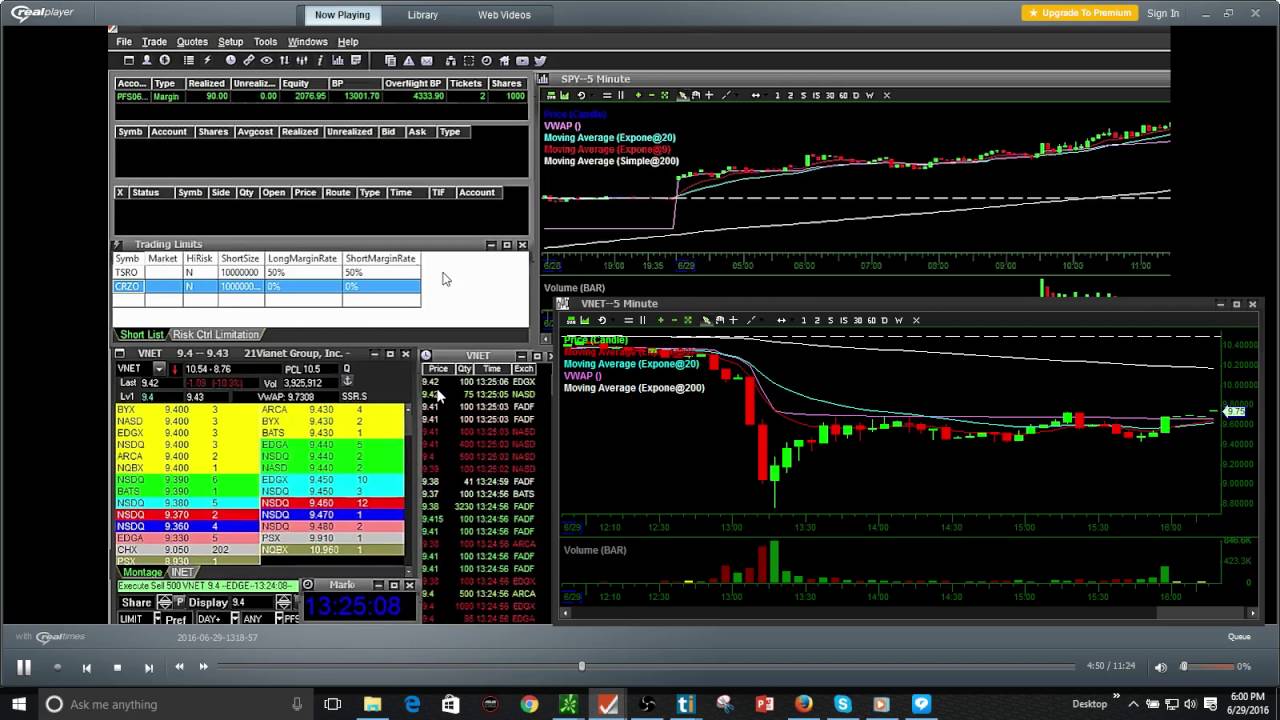This screenshot has height=720, width=1280.
Task: Click green plus zoom-in on SPY chart
Action: pos(638,95)
